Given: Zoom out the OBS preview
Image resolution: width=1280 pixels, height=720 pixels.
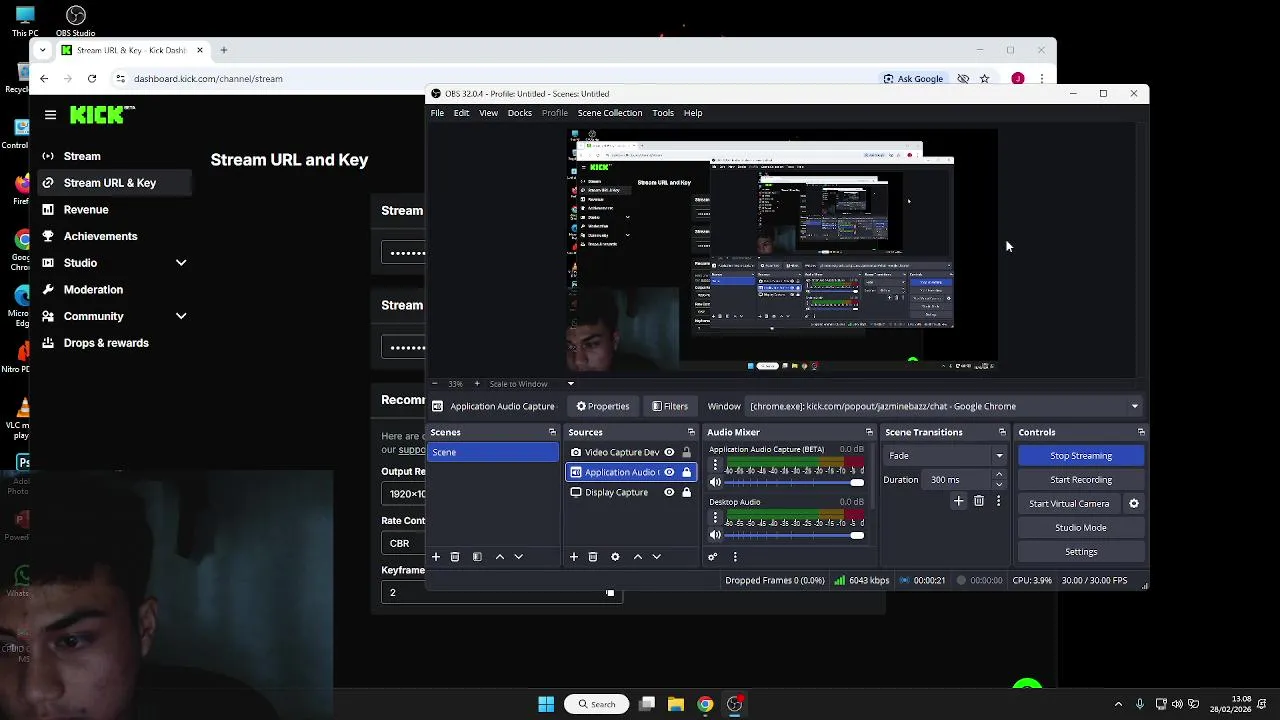Looking at the screenshot, I should pyautogui.click(x=434, y=384).
